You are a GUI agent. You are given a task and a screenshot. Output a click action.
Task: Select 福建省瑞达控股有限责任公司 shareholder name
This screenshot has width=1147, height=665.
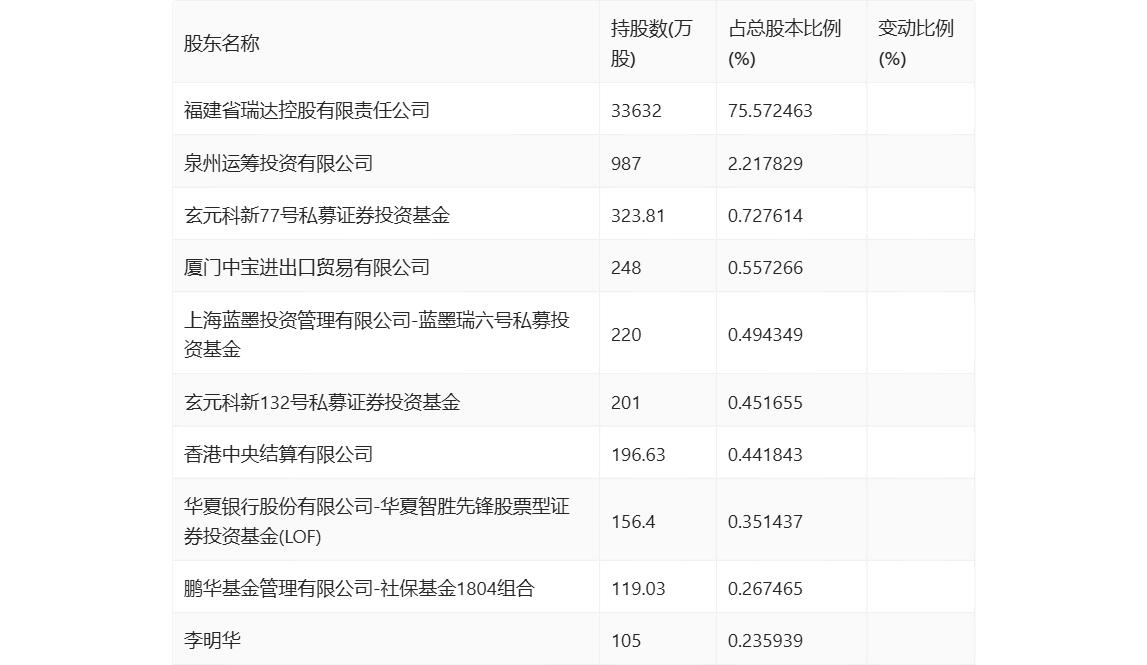[307, 110]
